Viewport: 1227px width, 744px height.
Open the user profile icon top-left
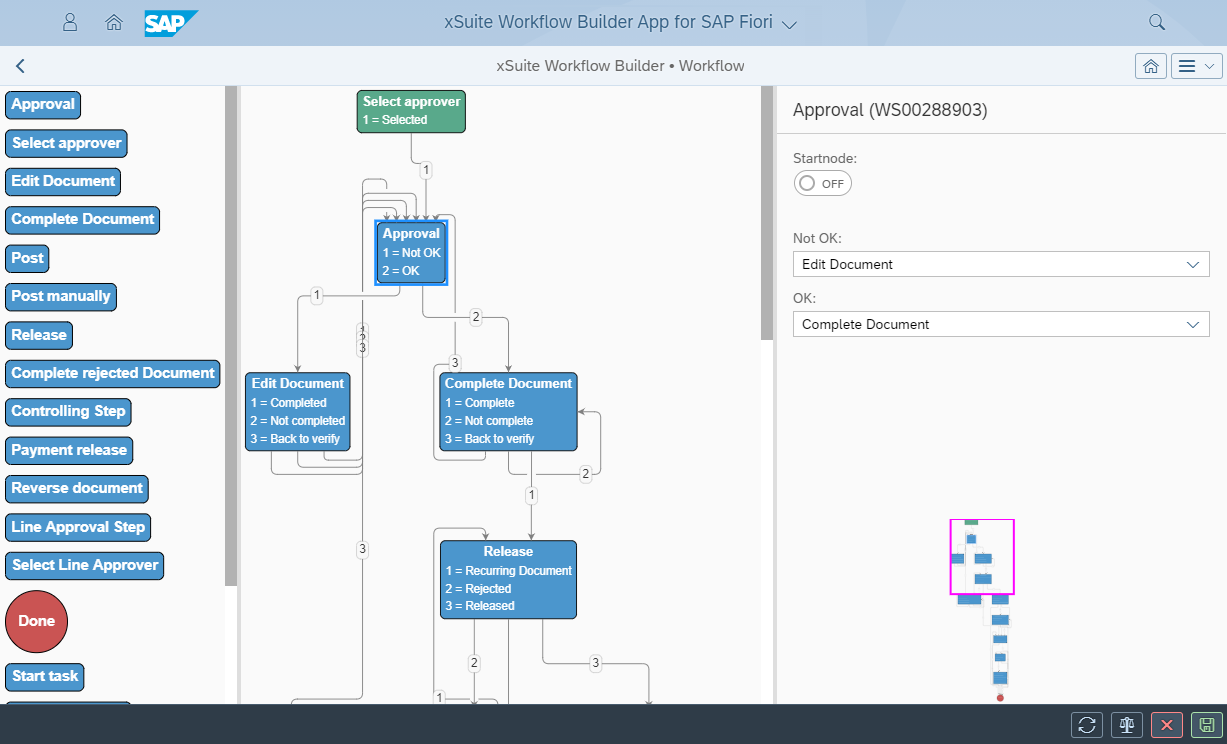(x=70, y=21)
